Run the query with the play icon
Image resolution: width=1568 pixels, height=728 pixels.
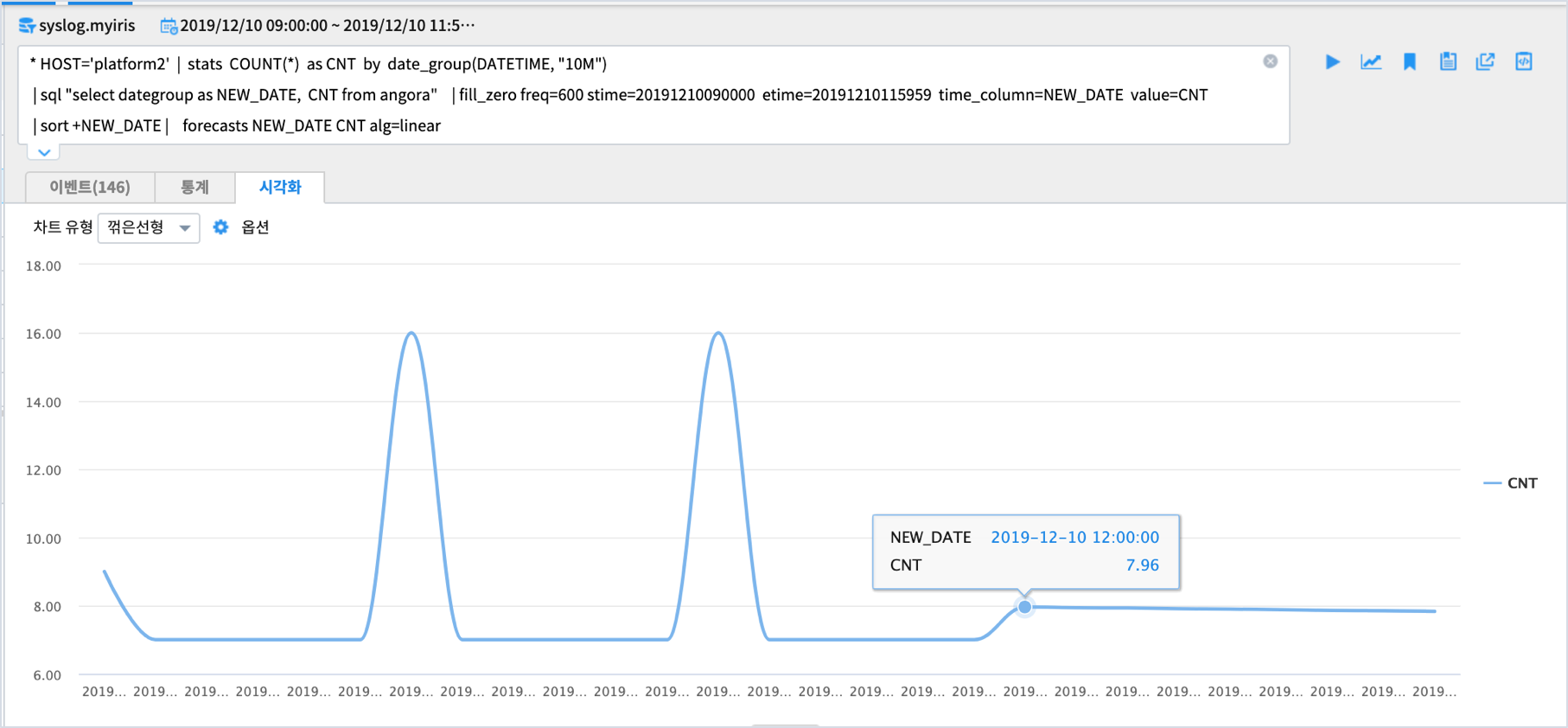pyautogui.click(x=1332, y=61)
